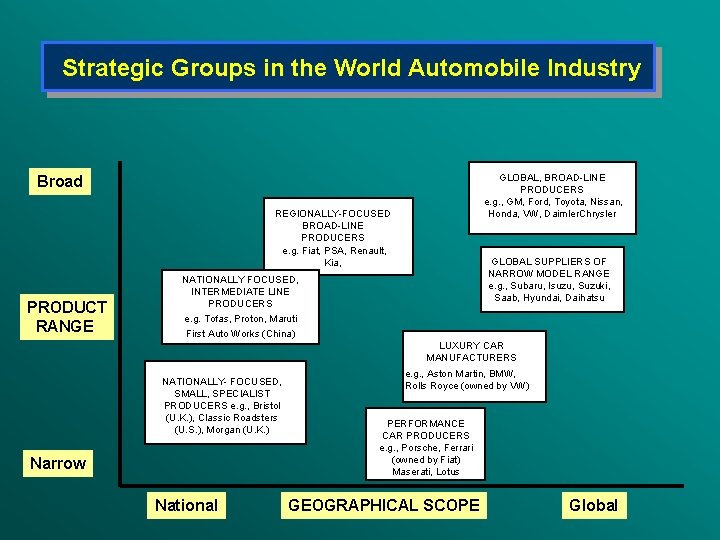Select the 'GLOBAL SUPPLIERS OF NARROW MODEL RANGE' box
The height and width of the screenshot is (540, 720).
pyautogui.click(x=552, y=280)
